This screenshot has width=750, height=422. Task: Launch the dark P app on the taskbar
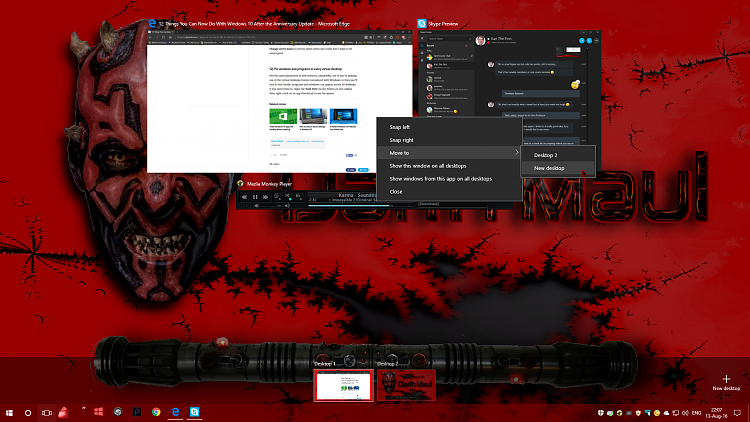137,412
